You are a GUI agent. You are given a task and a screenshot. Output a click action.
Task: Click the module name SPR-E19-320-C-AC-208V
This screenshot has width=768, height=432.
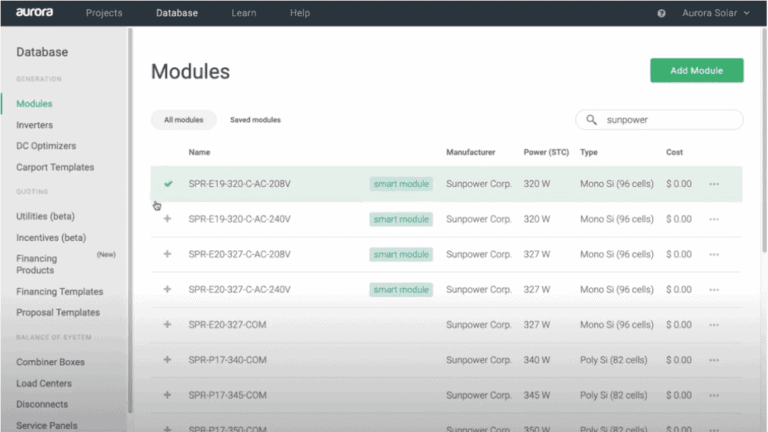click(x=240, y=184)
